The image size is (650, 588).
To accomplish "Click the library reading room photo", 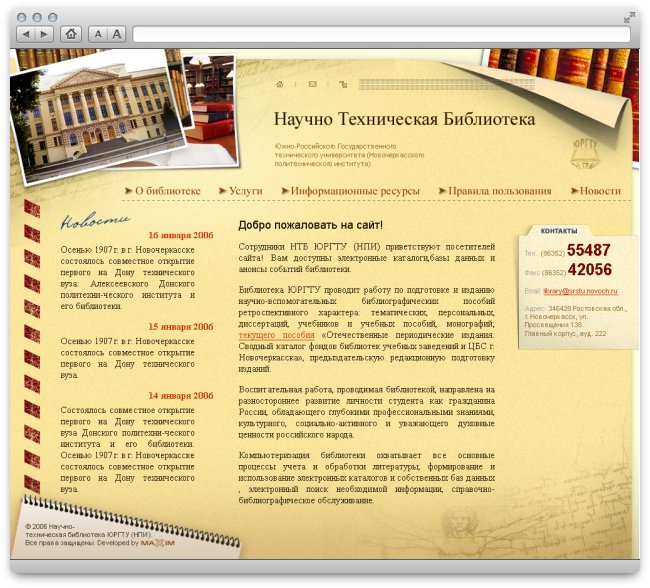I will click(212, 110).
